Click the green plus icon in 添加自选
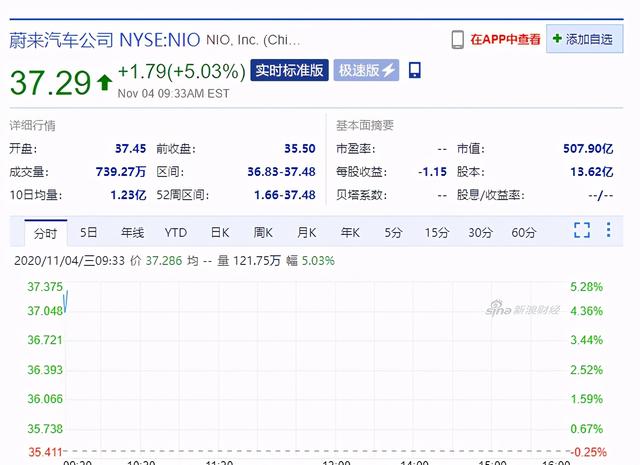This screenshot has width=640, height=465. 557,38
